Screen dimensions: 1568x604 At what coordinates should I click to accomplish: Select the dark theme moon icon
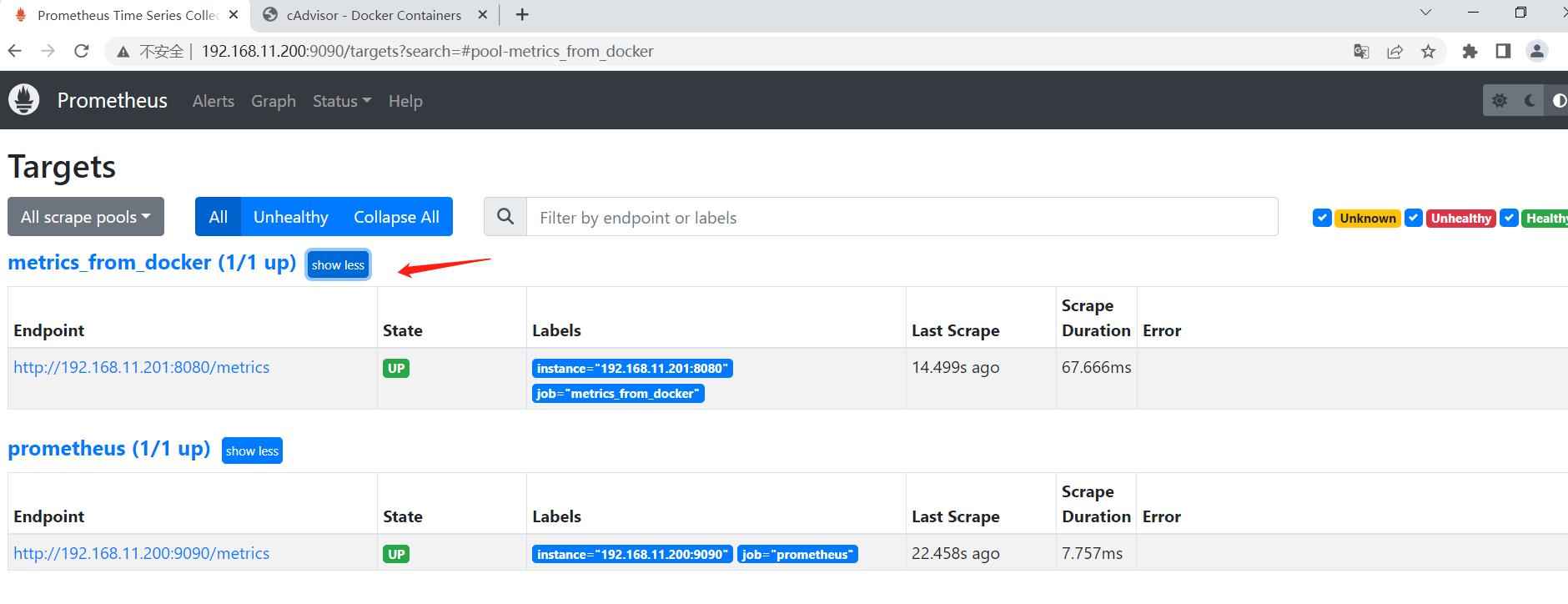point(1530,101)
